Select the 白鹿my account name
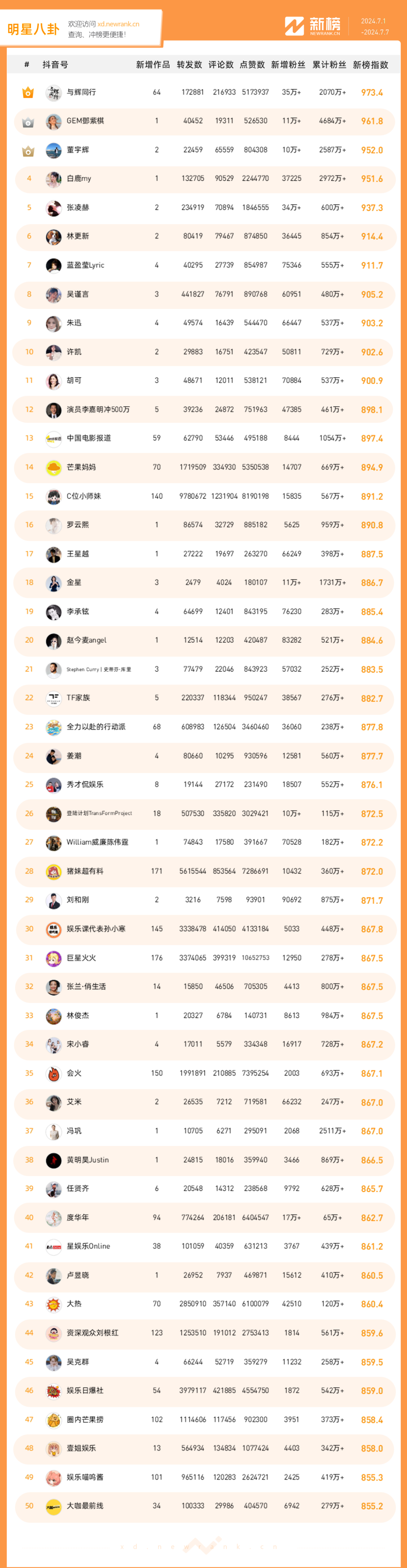The width and height of the screenshot is (407, 1568). click(x=79, y=178)
